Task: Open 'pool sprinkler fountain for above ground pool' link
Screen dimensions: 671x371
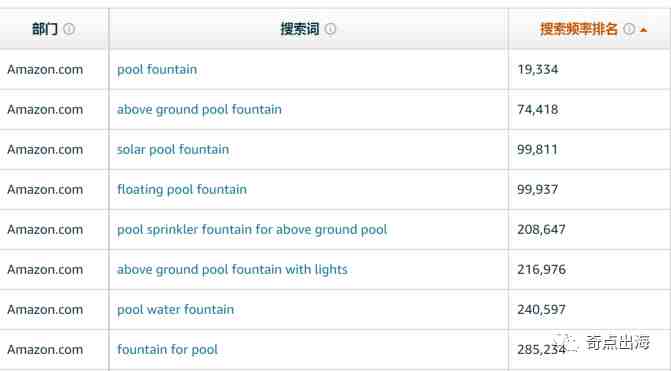Action: click(252, 230)
